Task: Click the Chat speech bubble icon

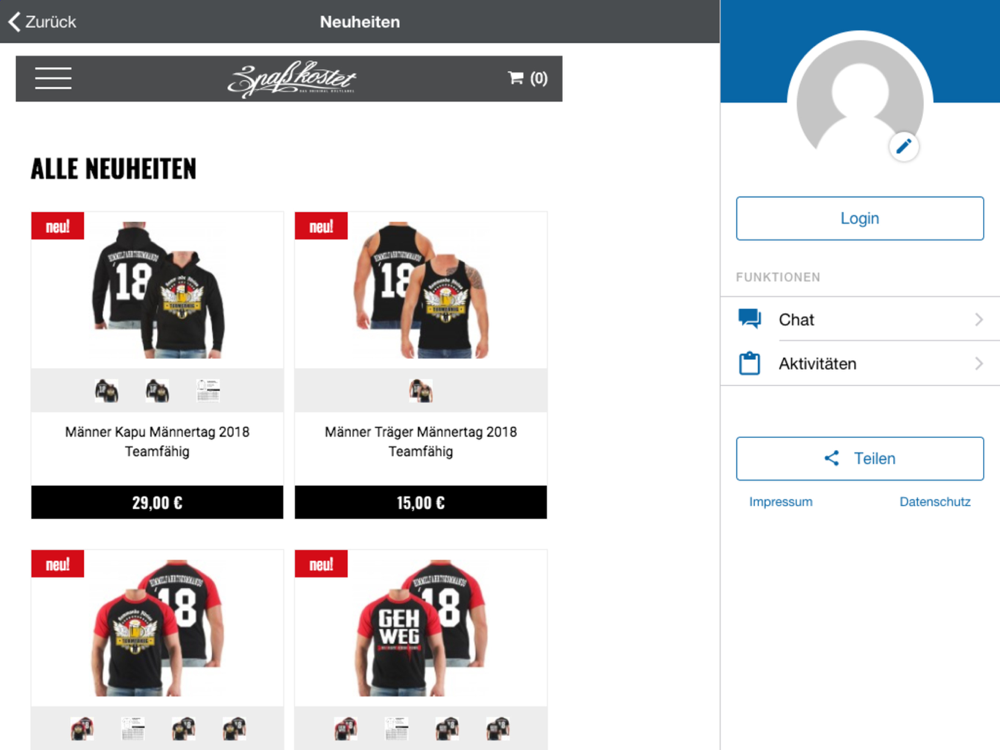Action: (749, 318)
